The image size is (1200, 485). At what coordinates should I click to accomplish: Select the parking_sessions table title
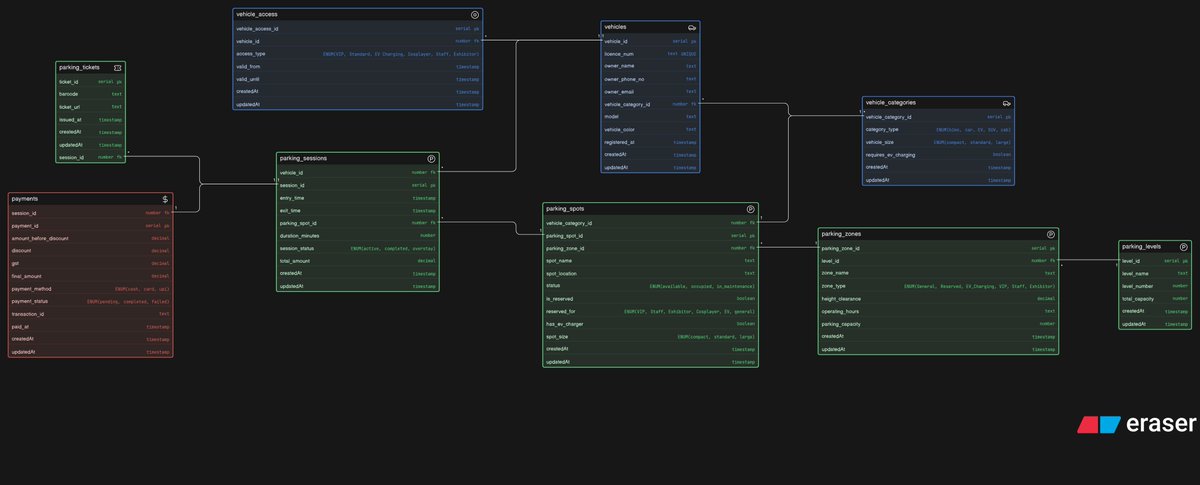[303, 158]
